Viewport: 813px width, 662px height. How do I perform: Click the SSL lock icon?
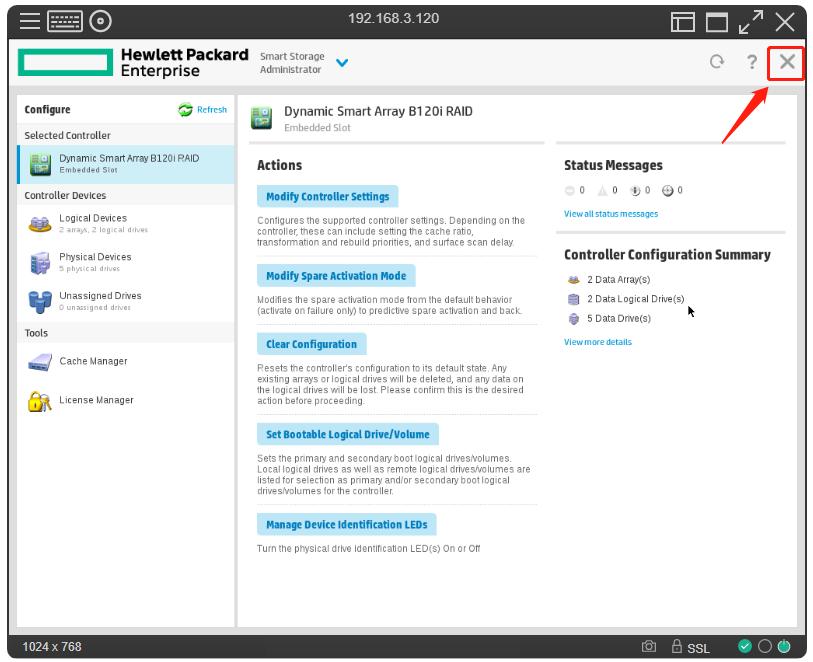pos(677,647)
